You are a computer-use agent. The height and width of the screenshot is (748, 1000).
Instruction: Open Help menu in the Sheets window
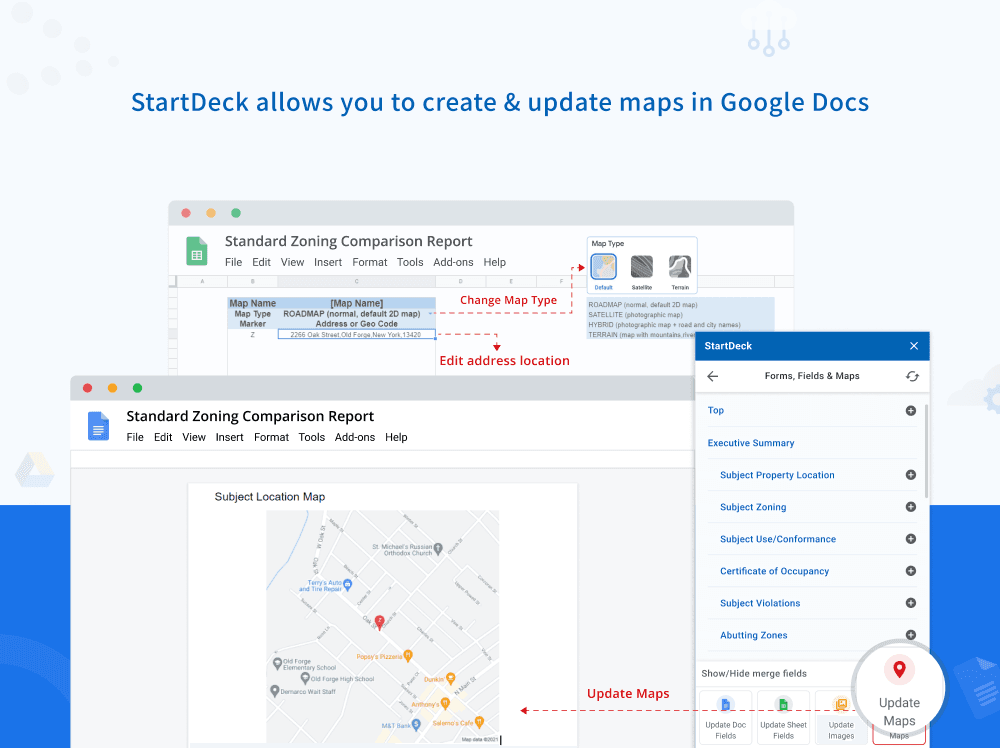494,262
